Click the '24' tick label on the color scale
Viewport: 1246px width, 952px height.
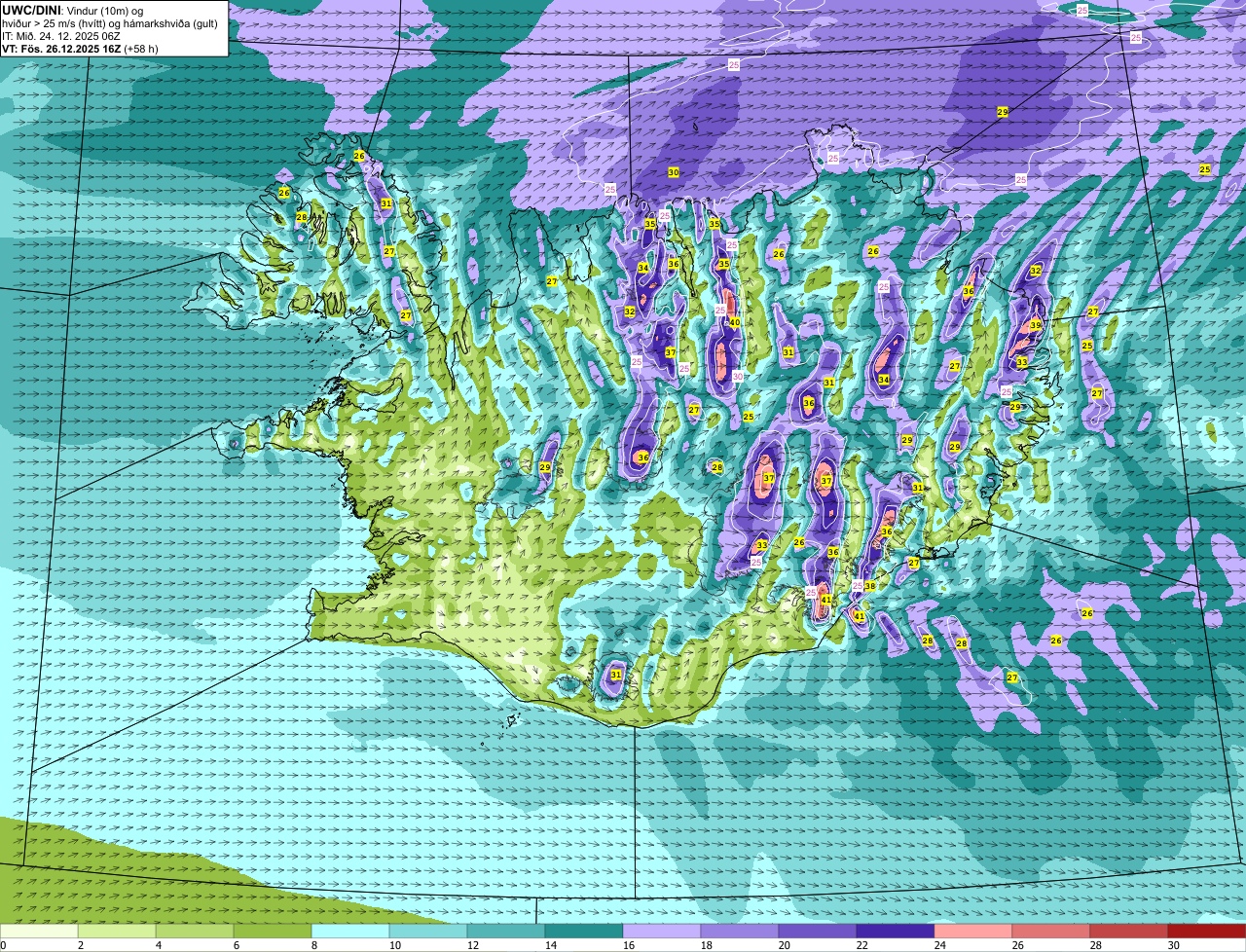[939, 945]
